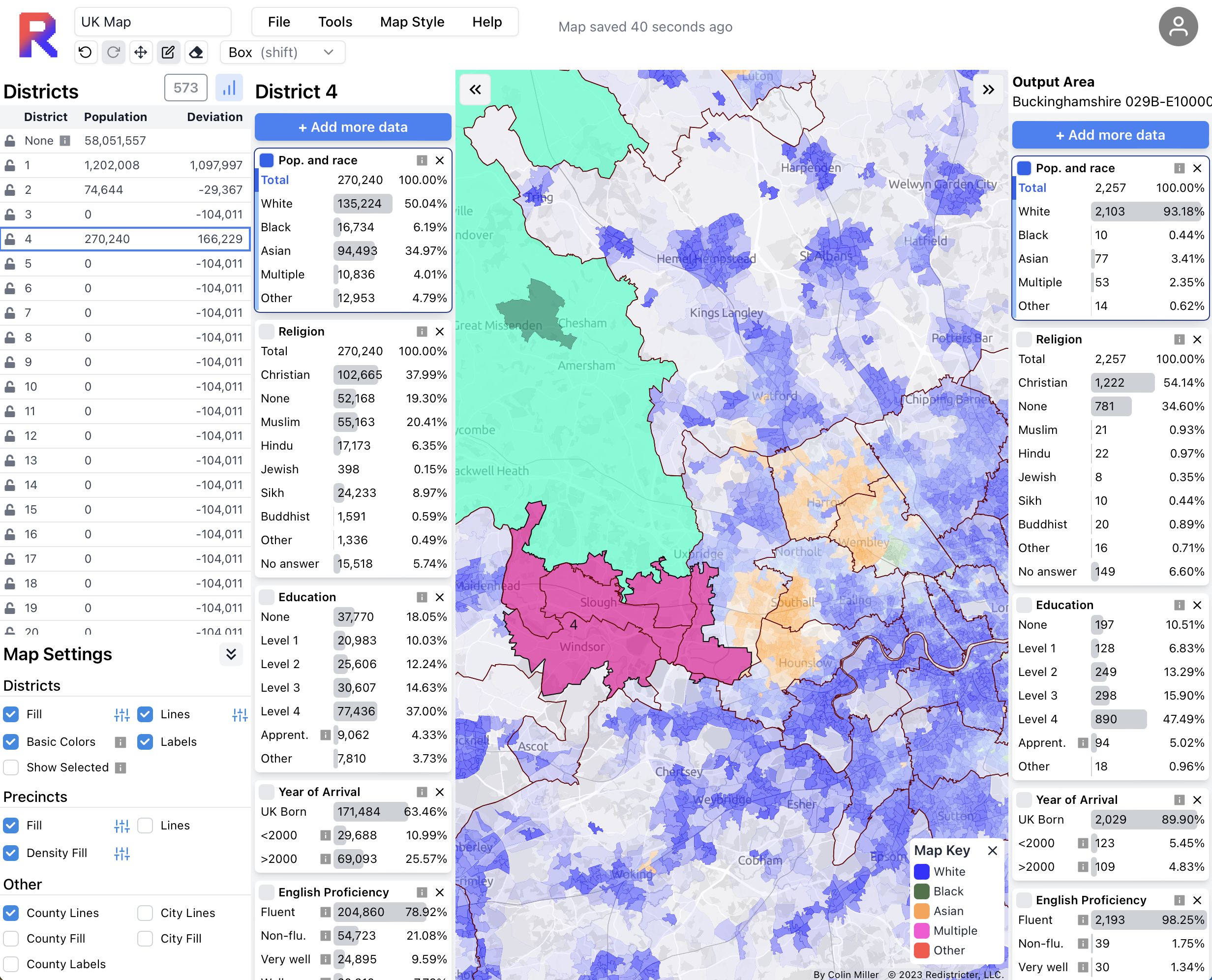Toggle the lock icon for district 2

click(x=10, y=190)
